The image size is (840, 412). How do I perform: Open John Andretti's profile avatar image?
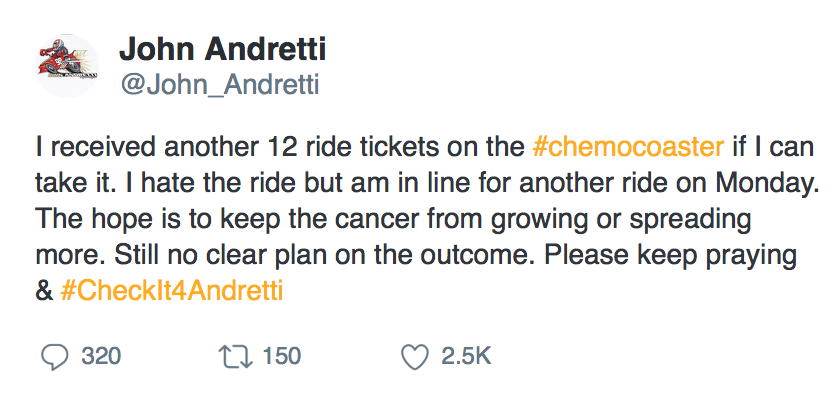[x=68, y=66]
